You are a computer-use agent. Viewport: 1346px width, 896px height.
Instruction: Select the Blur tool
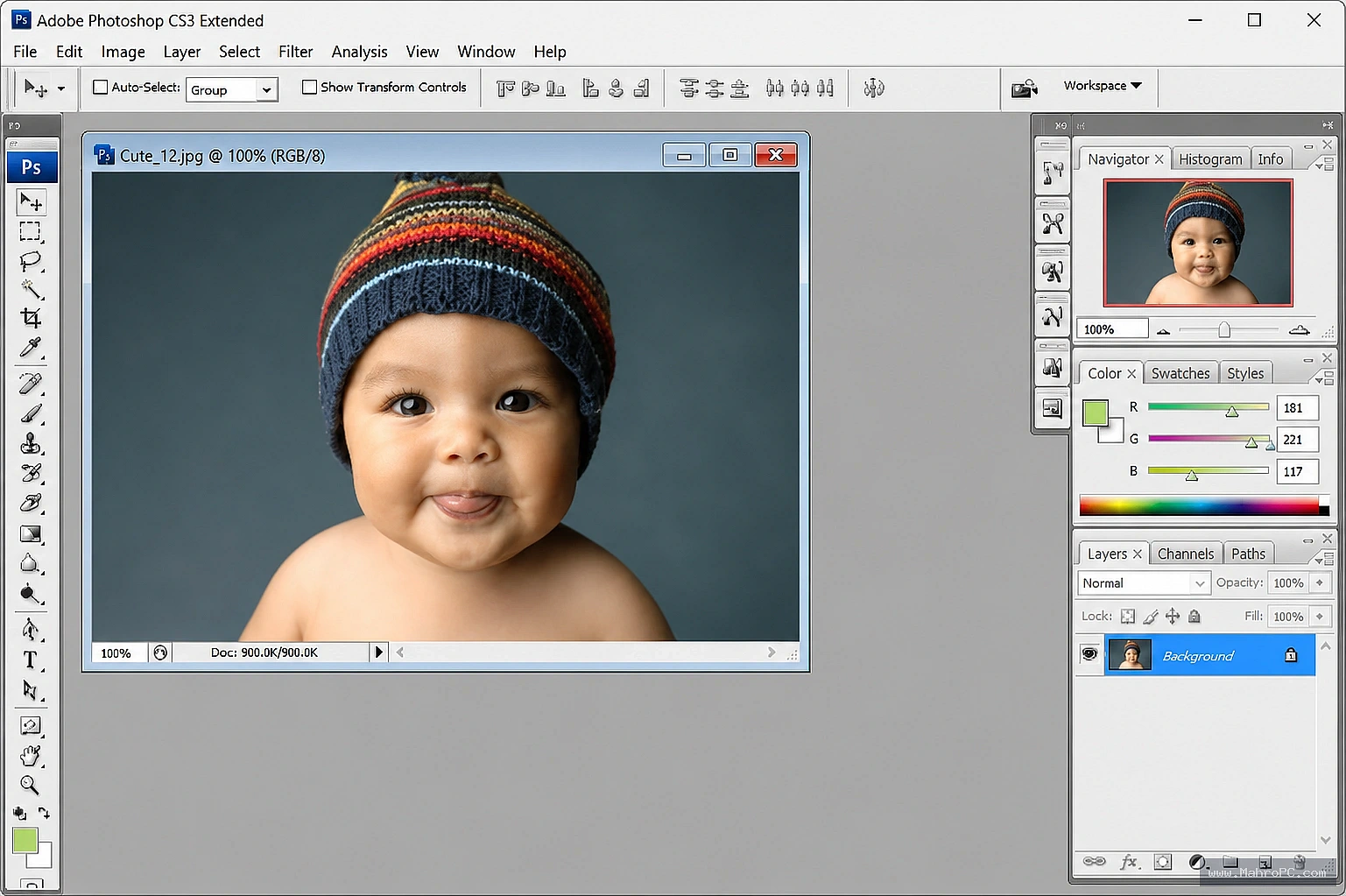pos(31,563)
